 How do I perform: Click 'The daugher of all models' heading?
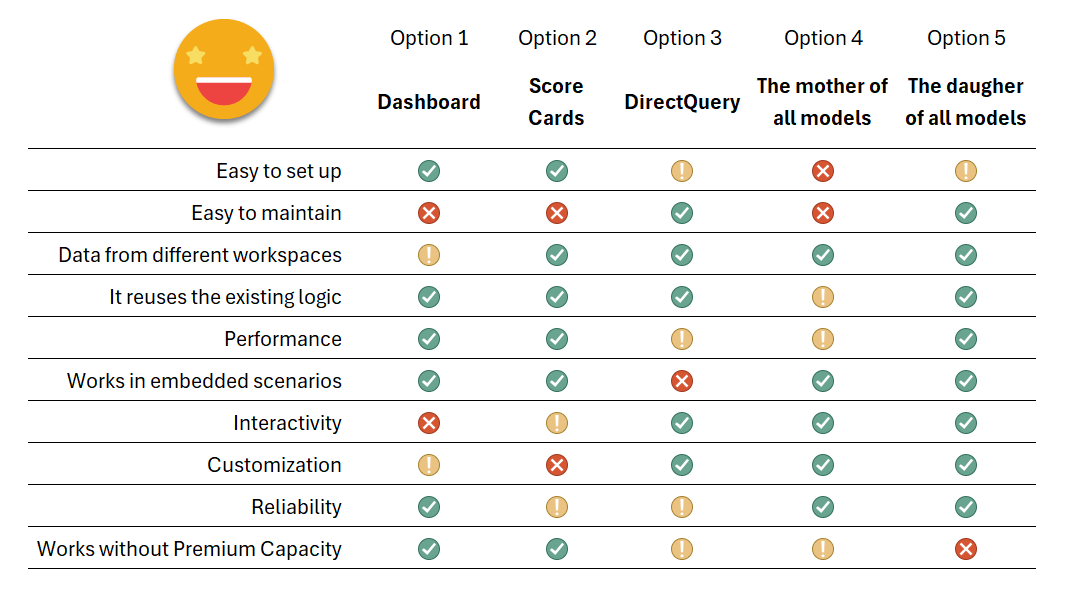pos(965,102)
